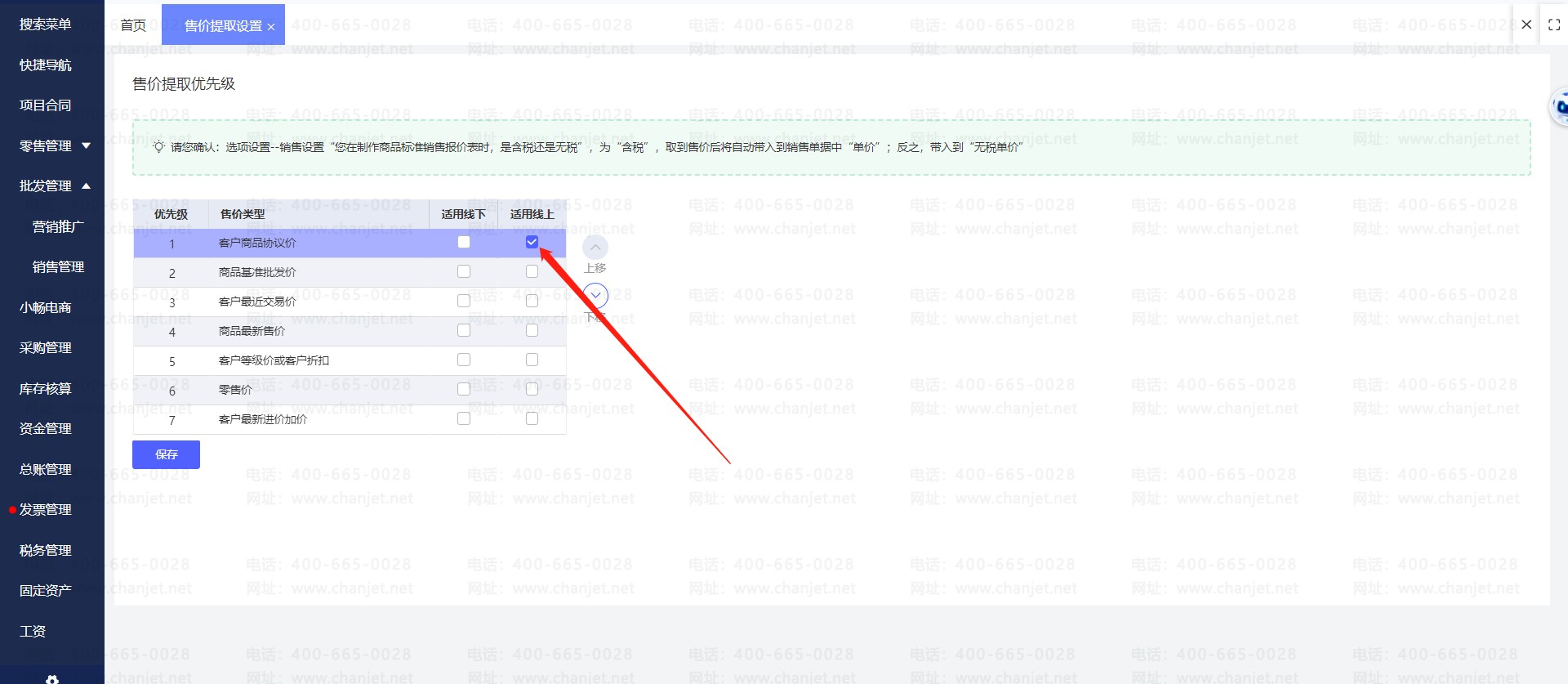Image resolution: width=1568 pixels, height=684 pixels.
Task: Check 适用线下 for 客户最近交易价
Action: pos(464,301)
